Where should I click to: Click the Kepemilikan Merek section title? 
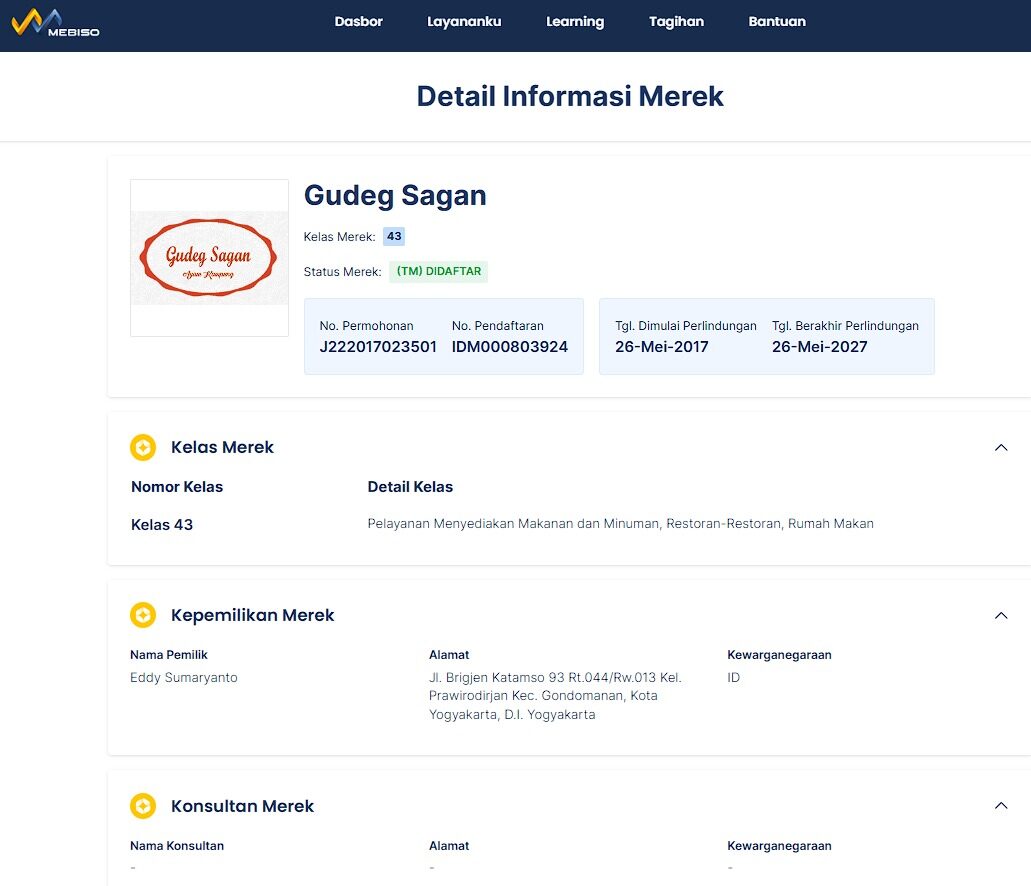pos(252,615)
